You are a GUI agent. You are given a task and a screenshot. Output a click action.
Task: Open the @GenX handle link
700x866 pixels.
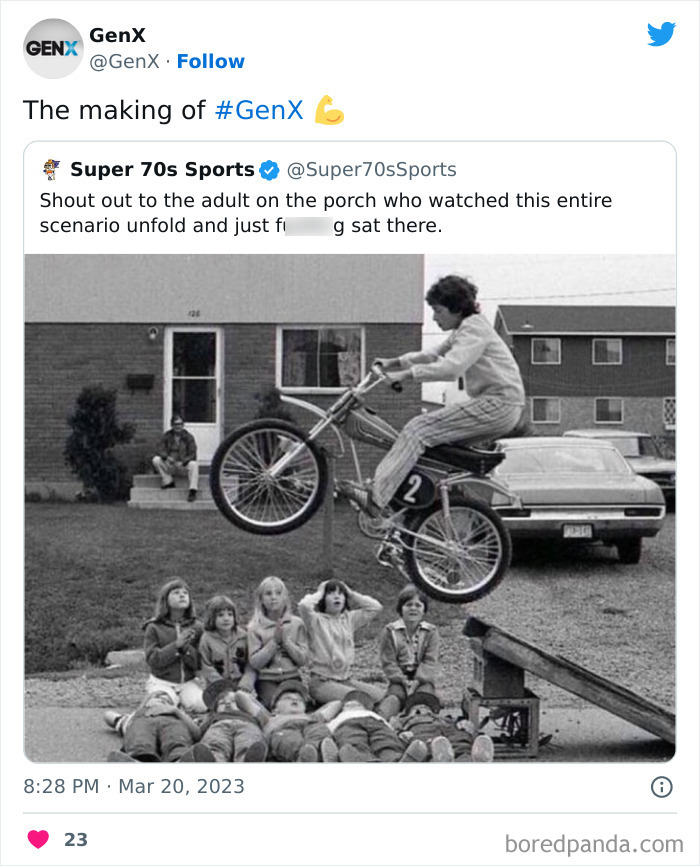124,61
